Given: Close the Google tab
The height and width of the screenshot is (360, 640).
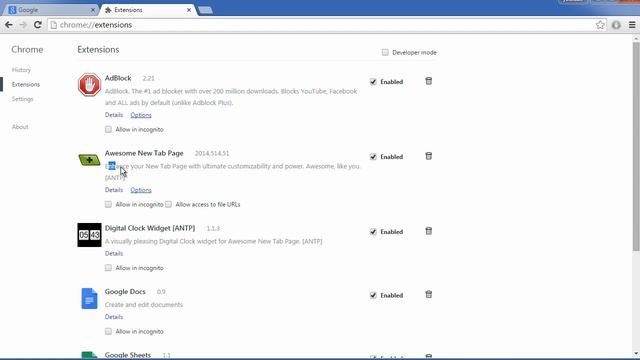Looking at the screenshot, I should [93, 10].
